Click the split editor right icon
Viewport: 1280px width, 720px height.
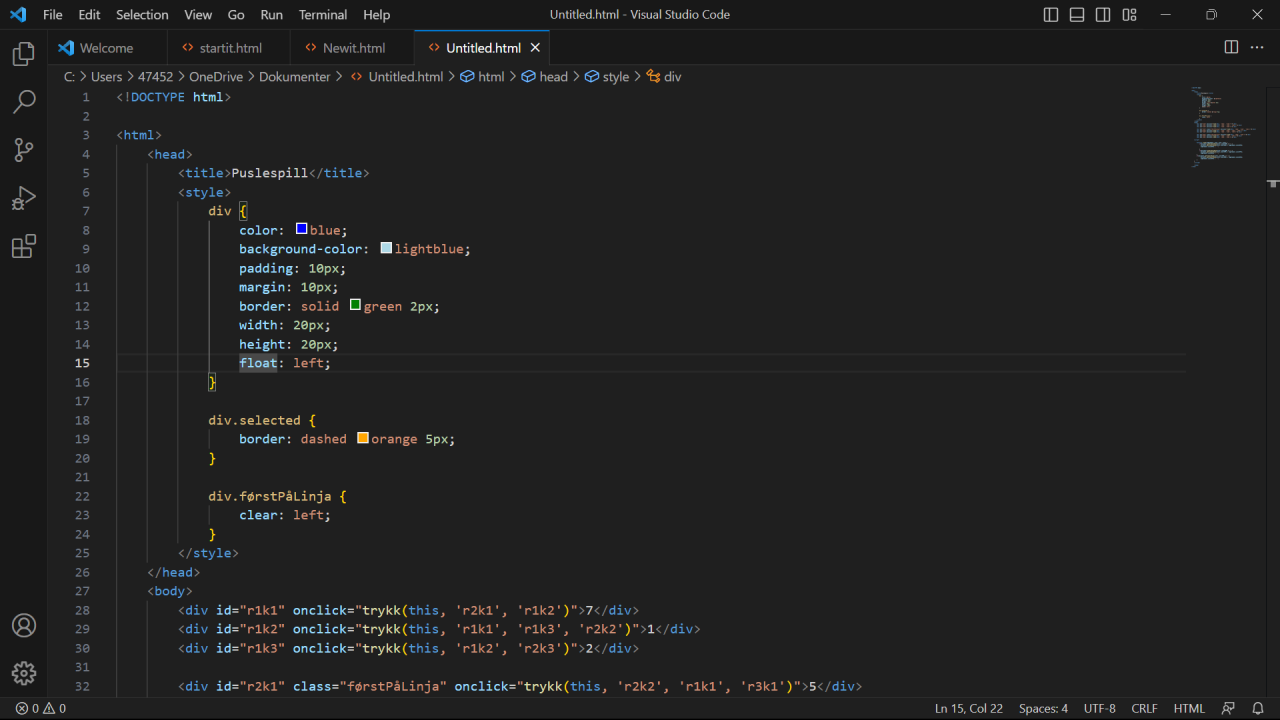1231,47
